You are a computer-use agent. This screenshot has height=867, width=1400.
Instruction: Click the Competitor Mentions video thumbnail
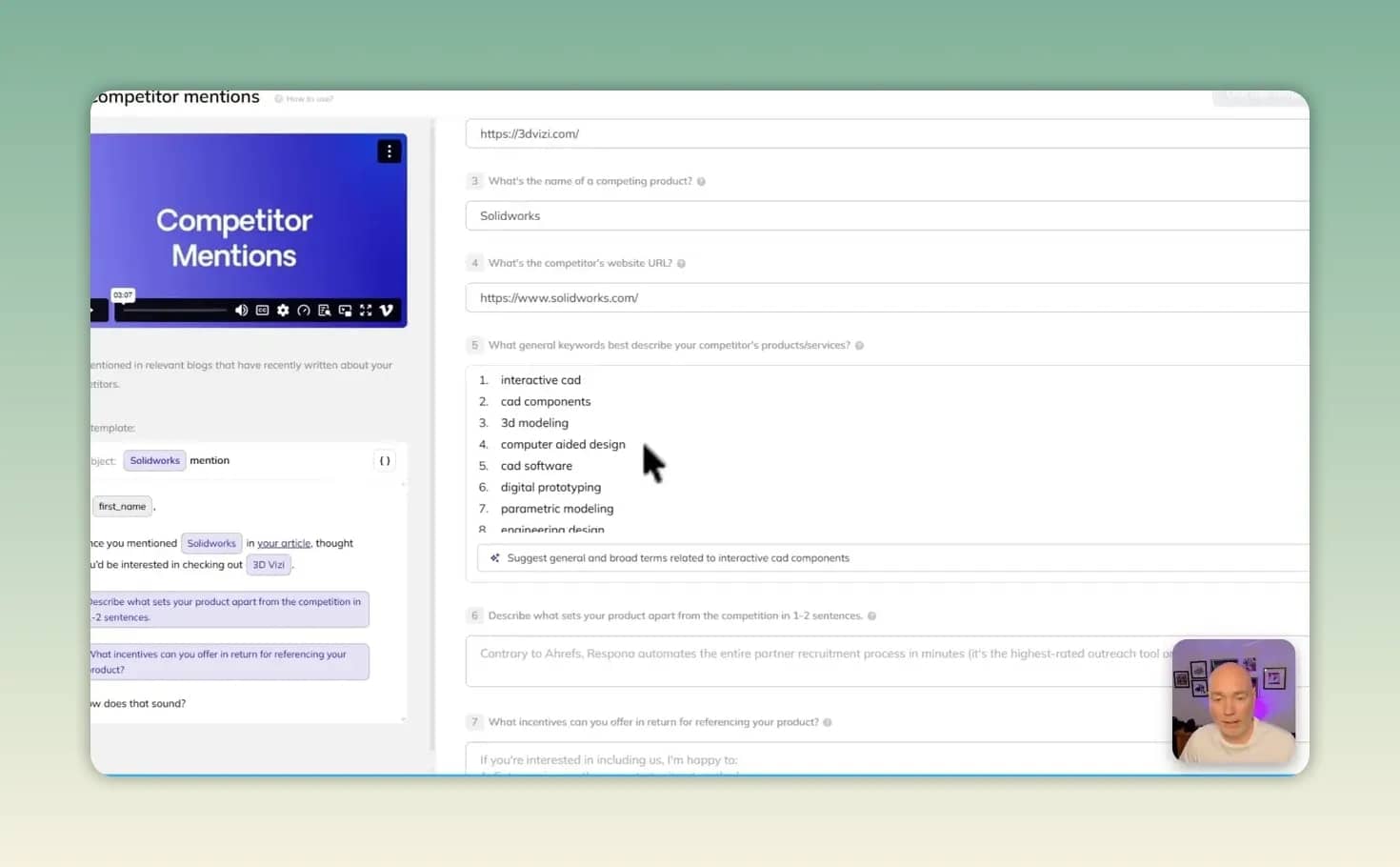(x=249, y=231)
